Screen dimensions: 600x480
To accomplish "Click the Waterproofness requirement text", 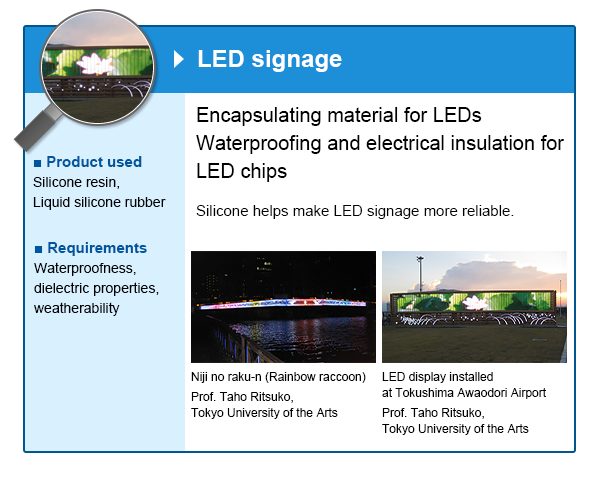I will pos(85,269).
